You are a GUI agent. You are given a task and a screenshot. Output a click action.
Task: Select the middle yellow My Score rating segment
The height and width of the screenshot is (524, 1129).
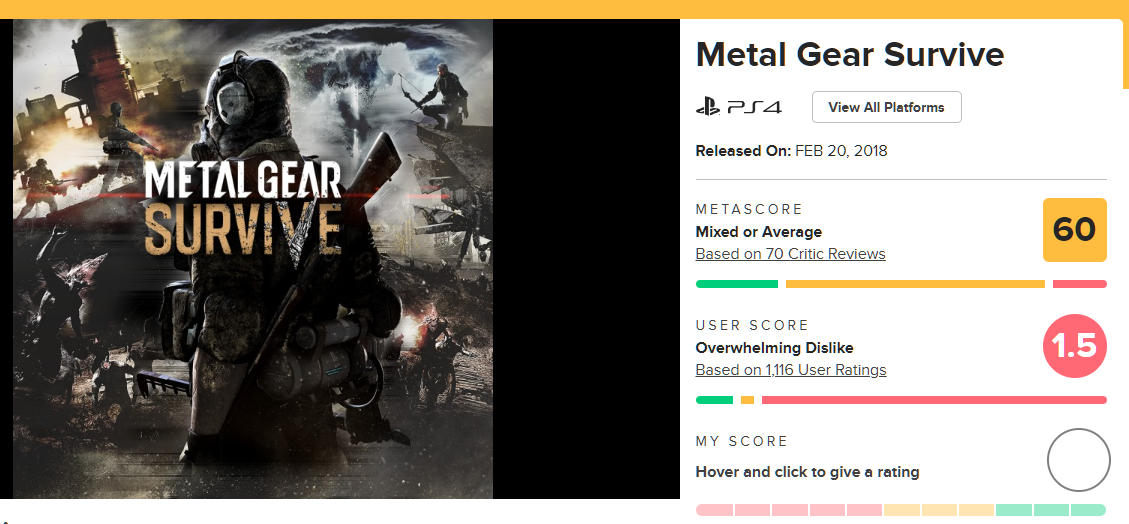pyautogui.click(x=939, y=510)
